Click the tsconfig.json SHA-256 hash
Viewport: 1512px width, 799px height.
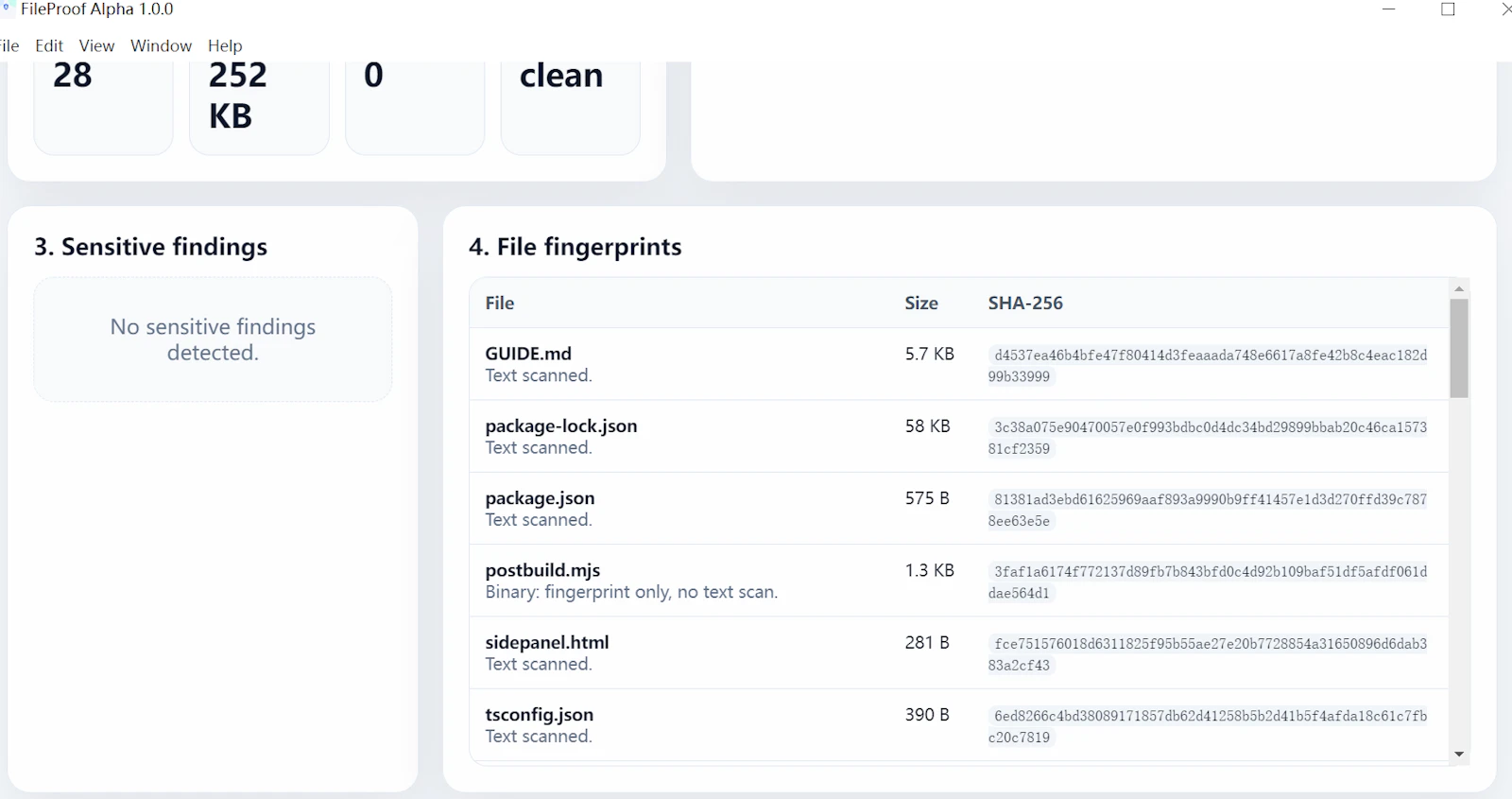[1210, 726]
